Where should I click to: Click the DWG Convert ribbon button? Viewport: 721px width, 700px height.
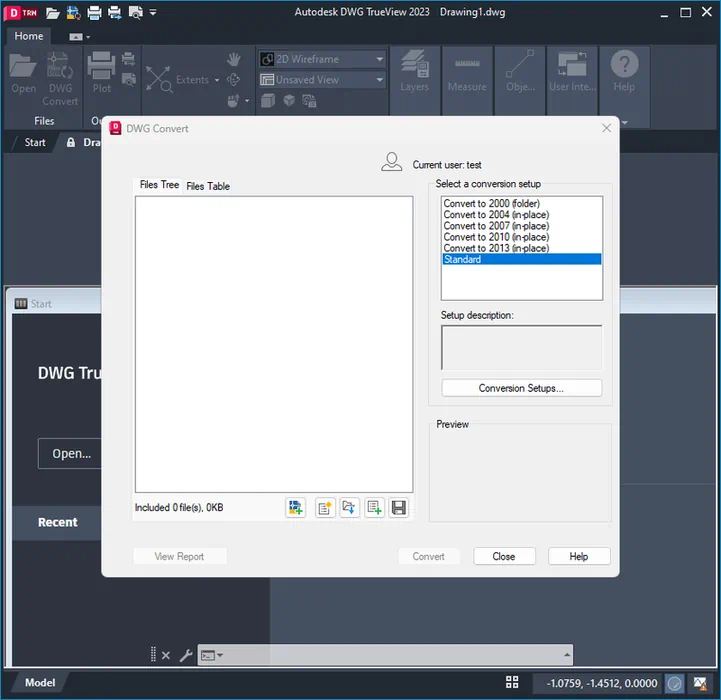pyautogui.click(x=60, y=79)
